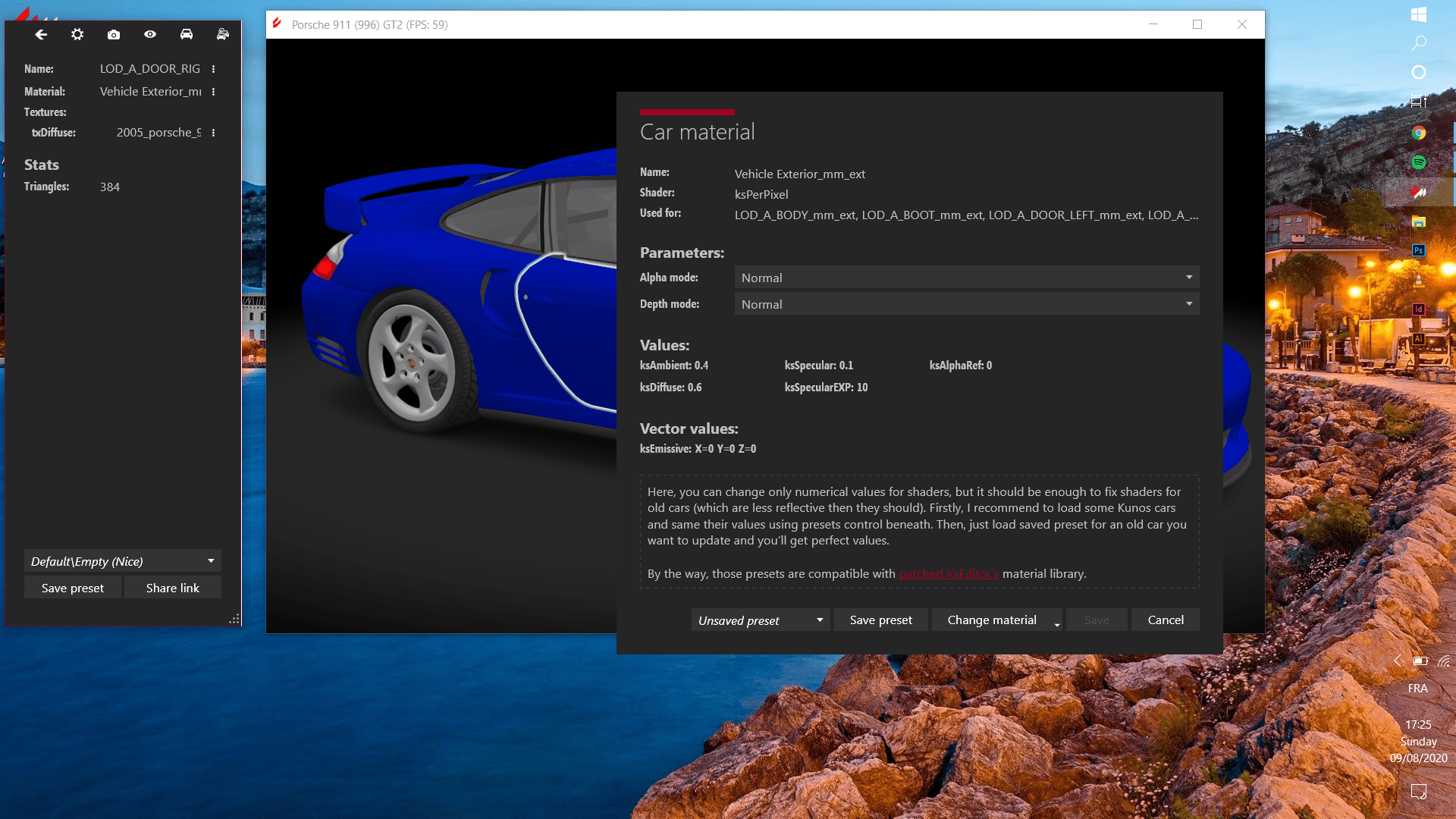
Task: Click the ksSpecularEXP: 10 value
Action: click(827, 388)
